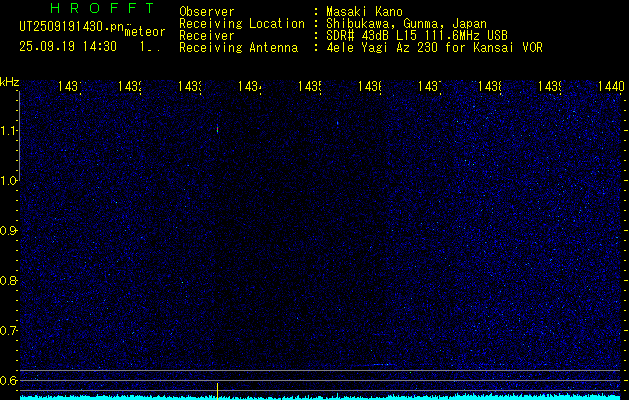This screenshot has height=400, width=629.
Task: Click the bright meteor echo near 1.1 kHz
Action: click(217, 130)
